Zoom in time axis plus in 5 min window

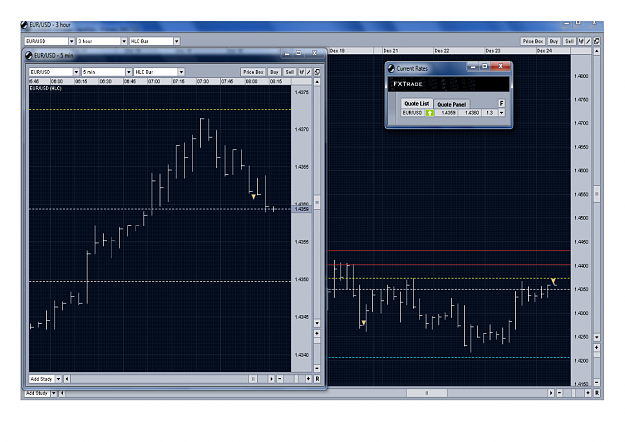tap(309, 379)
